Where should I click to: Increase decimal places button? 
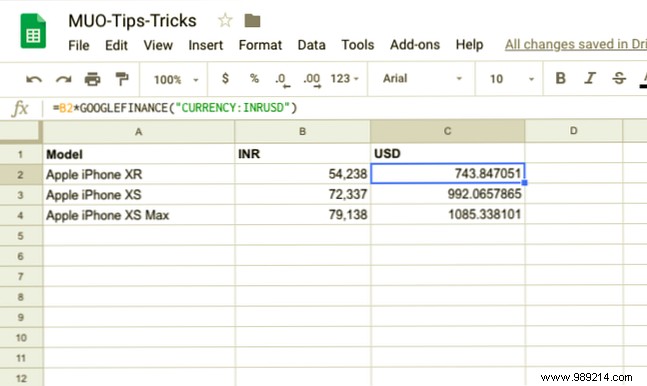(312, 80)
